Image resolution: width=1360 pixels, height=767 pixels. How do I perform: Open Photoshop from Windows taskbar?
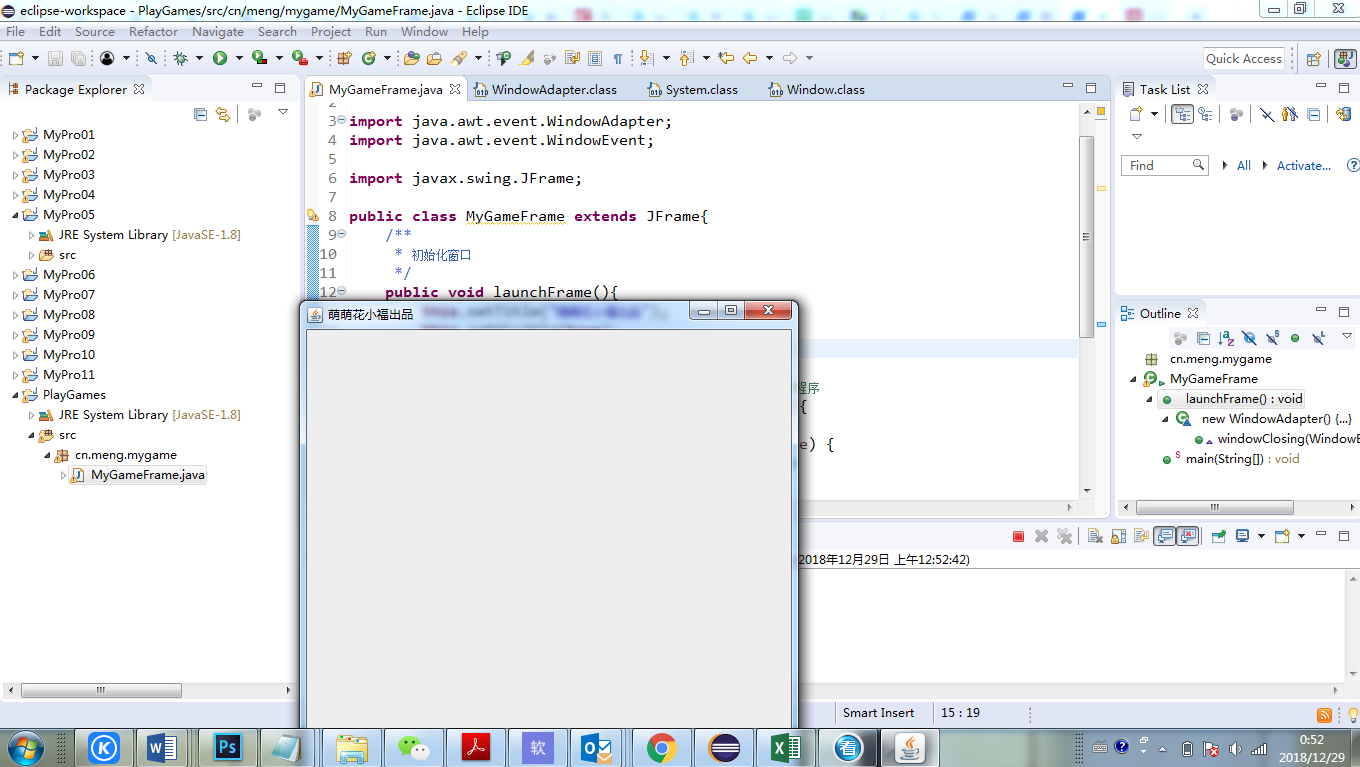(227, 747)
